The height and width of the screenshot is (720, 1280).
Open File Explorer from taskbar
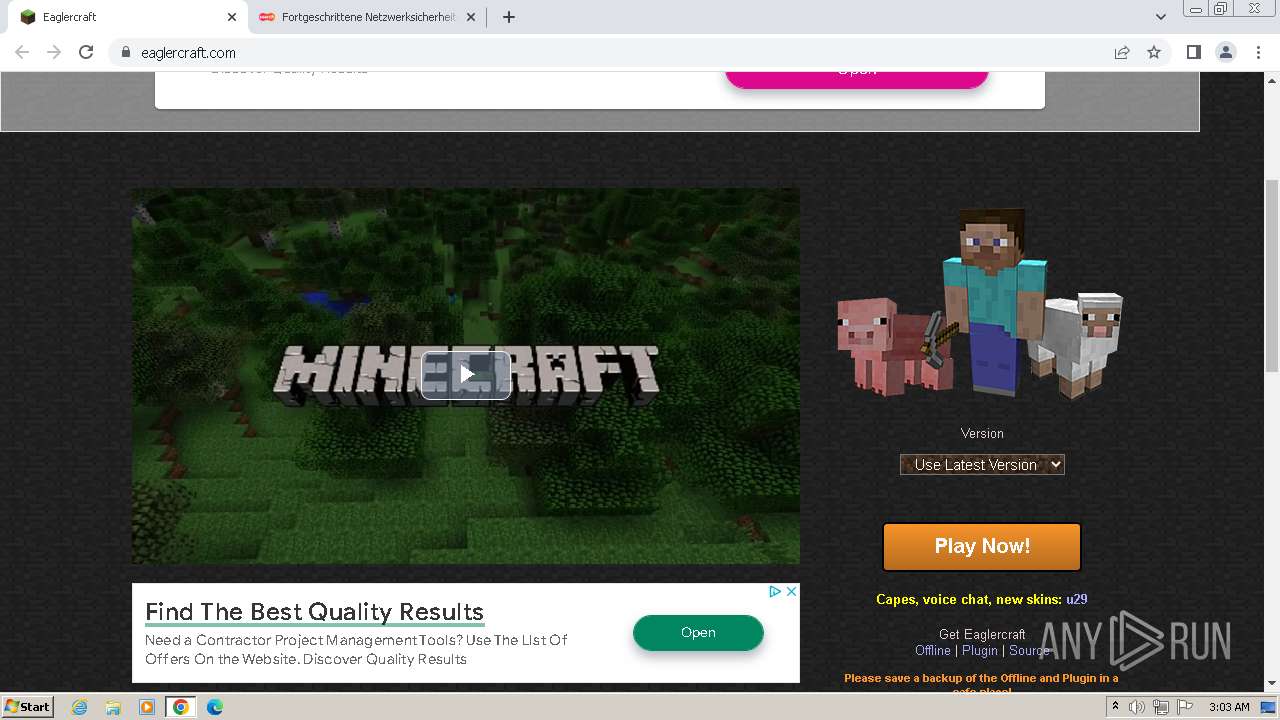click(x=113, y=707)
